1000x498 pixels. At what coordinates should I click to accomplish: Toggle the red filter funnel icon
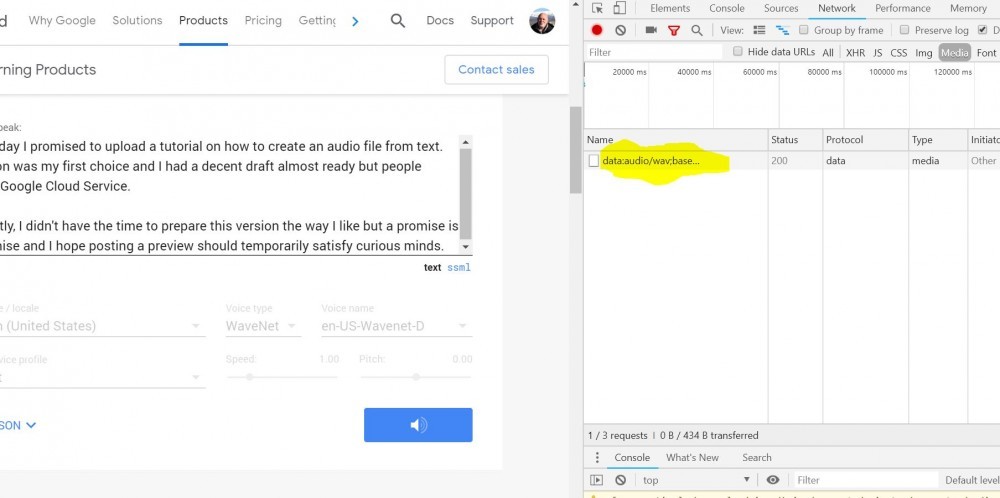673,30
